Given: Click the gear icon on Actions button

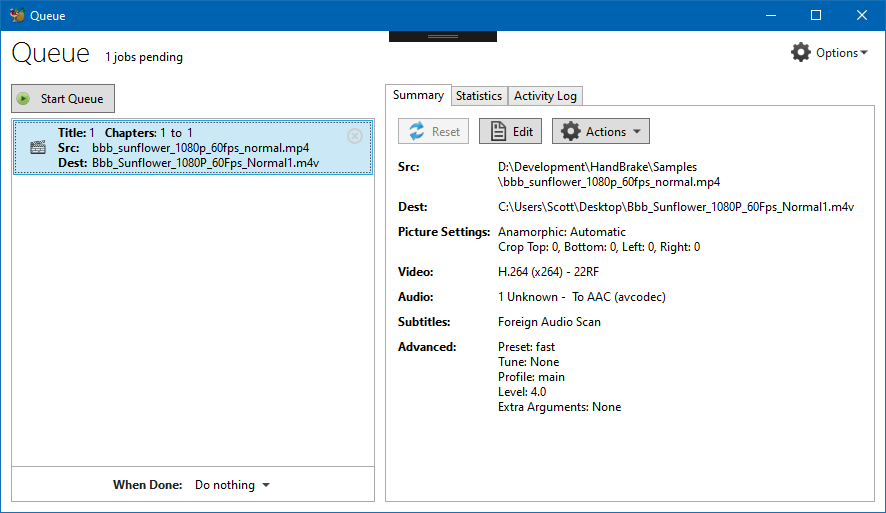Looking at the screenshot, I should pyautogui.click(x=571, y=132).
